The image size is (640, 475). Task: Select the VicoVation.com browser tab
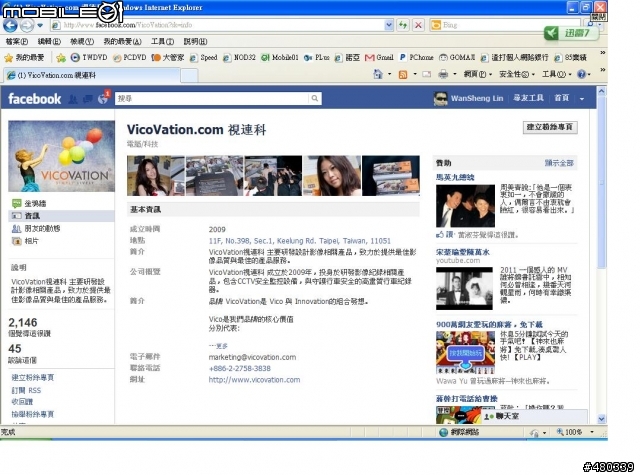click(91, 75)
